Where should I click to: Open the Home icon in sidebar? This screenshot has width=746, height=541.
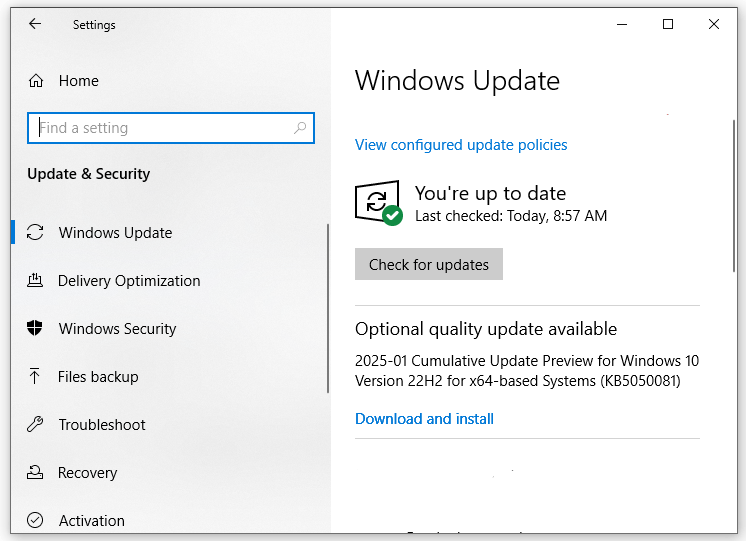[x=36, y=81]
